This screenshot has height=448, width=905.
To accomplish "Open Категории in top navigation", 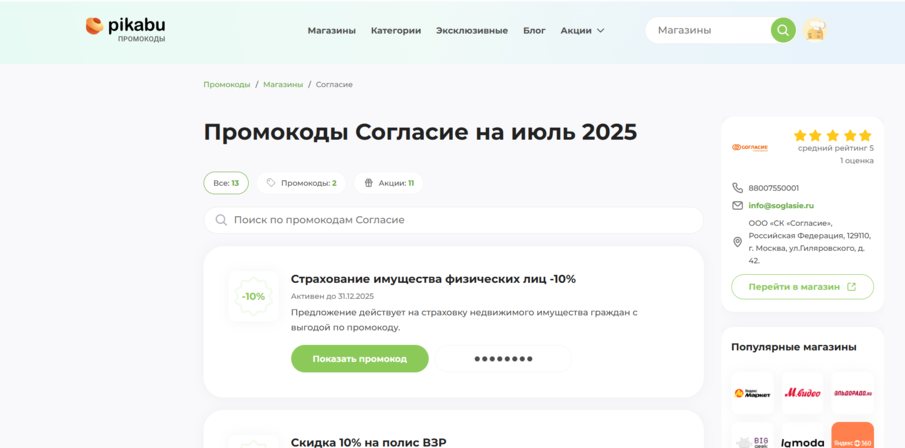I will (x=396, y=31).
